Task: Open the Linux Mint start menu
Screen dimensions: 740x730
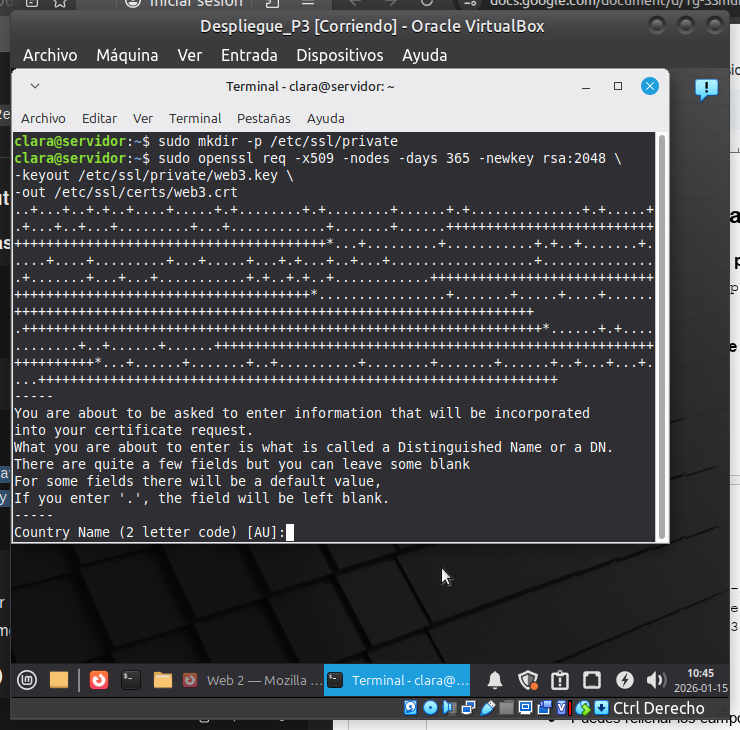Action: pos(26,681)
